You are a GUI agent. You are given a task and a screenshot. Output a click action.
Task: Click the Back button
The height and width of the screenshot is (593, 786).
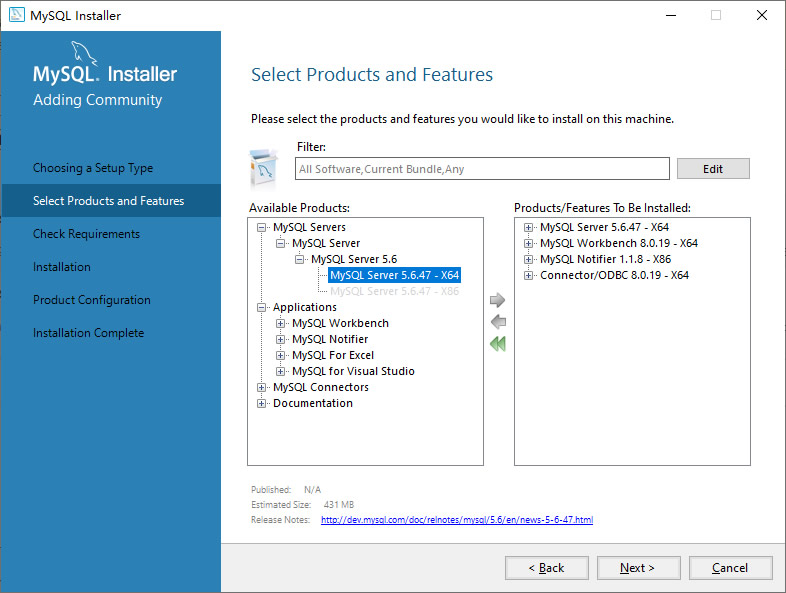(546, 568)
